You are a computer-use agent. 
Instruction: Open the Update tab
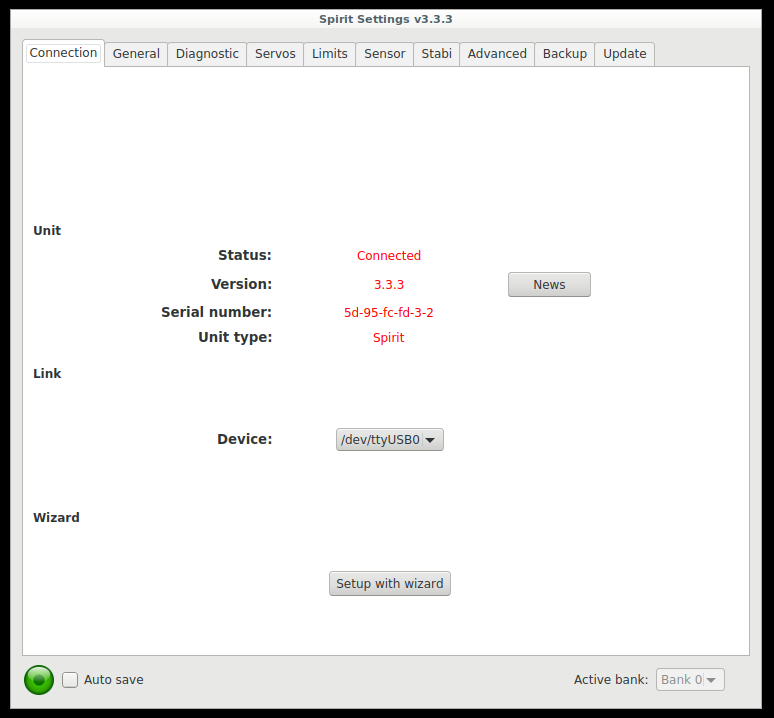[624, 54]
